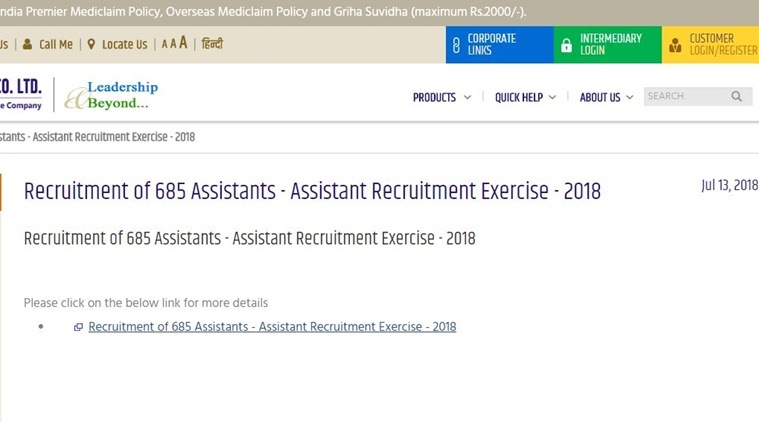Open the Recruitment of 685 Assistants link
Viewport: 759px width, 422px height.
click(272, 327)
